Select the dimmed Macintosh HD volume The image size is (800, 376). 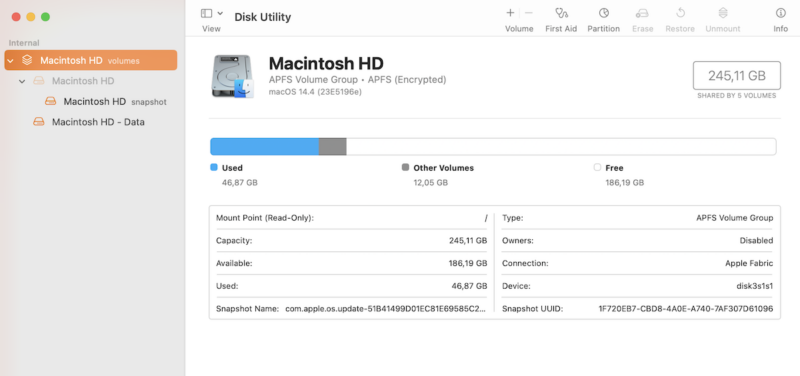coord(83,81)
